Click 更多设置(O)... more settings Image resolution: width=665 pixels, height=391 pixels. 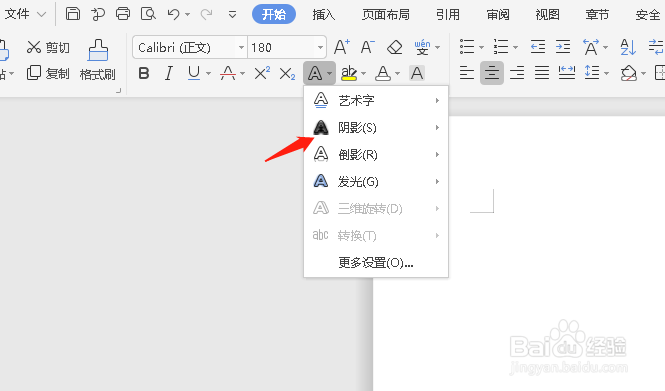pos(376,263)
